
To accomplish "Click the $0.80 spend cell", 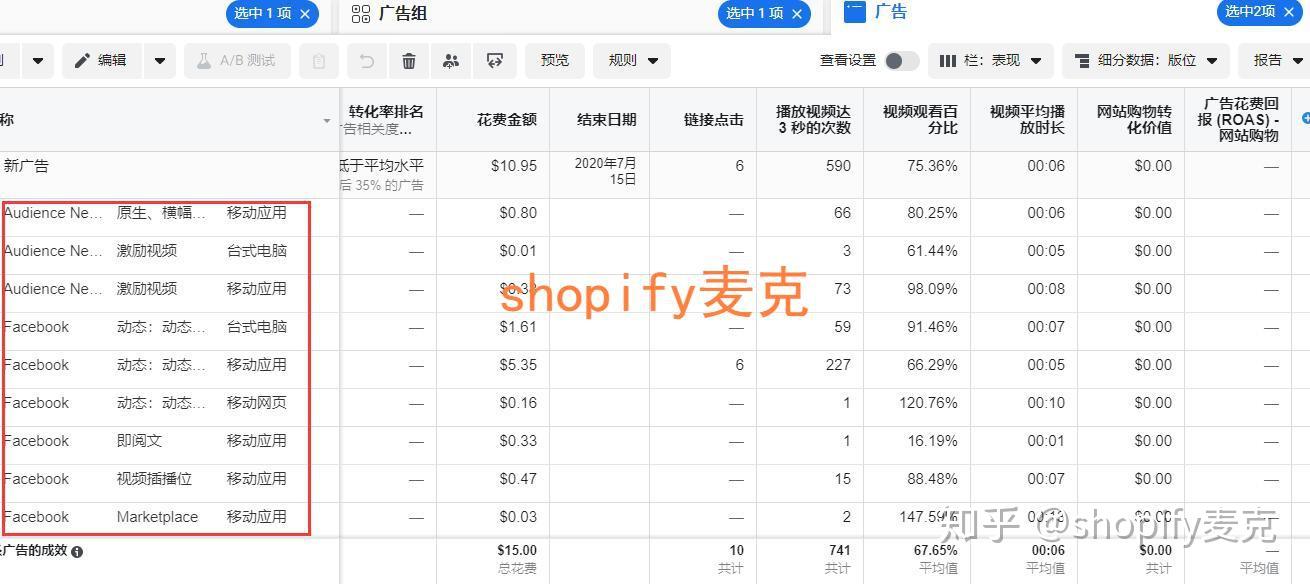I will point(518,213).
